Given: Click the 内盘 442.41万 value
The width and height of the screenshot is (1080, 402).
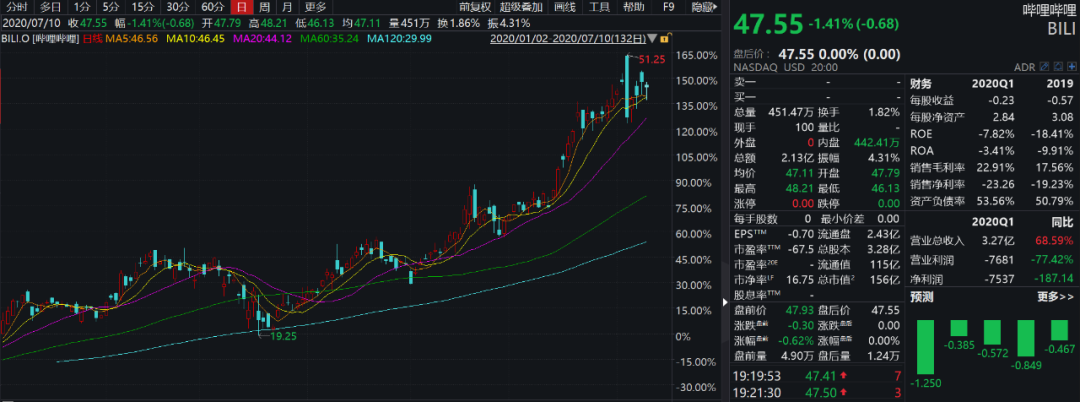Looking at the screenshot, I should 876,142.
